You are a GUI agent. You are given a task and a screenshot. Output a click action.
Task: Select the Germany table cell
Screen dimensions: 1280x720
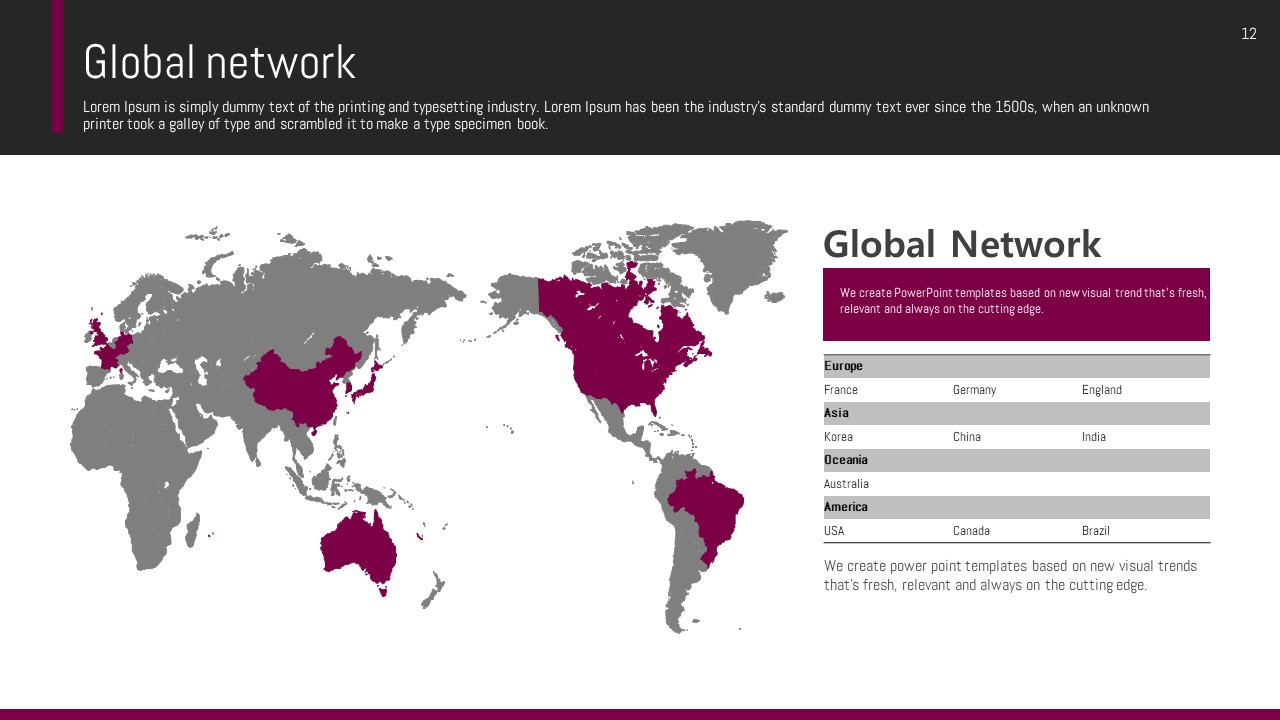click(974, 390)
